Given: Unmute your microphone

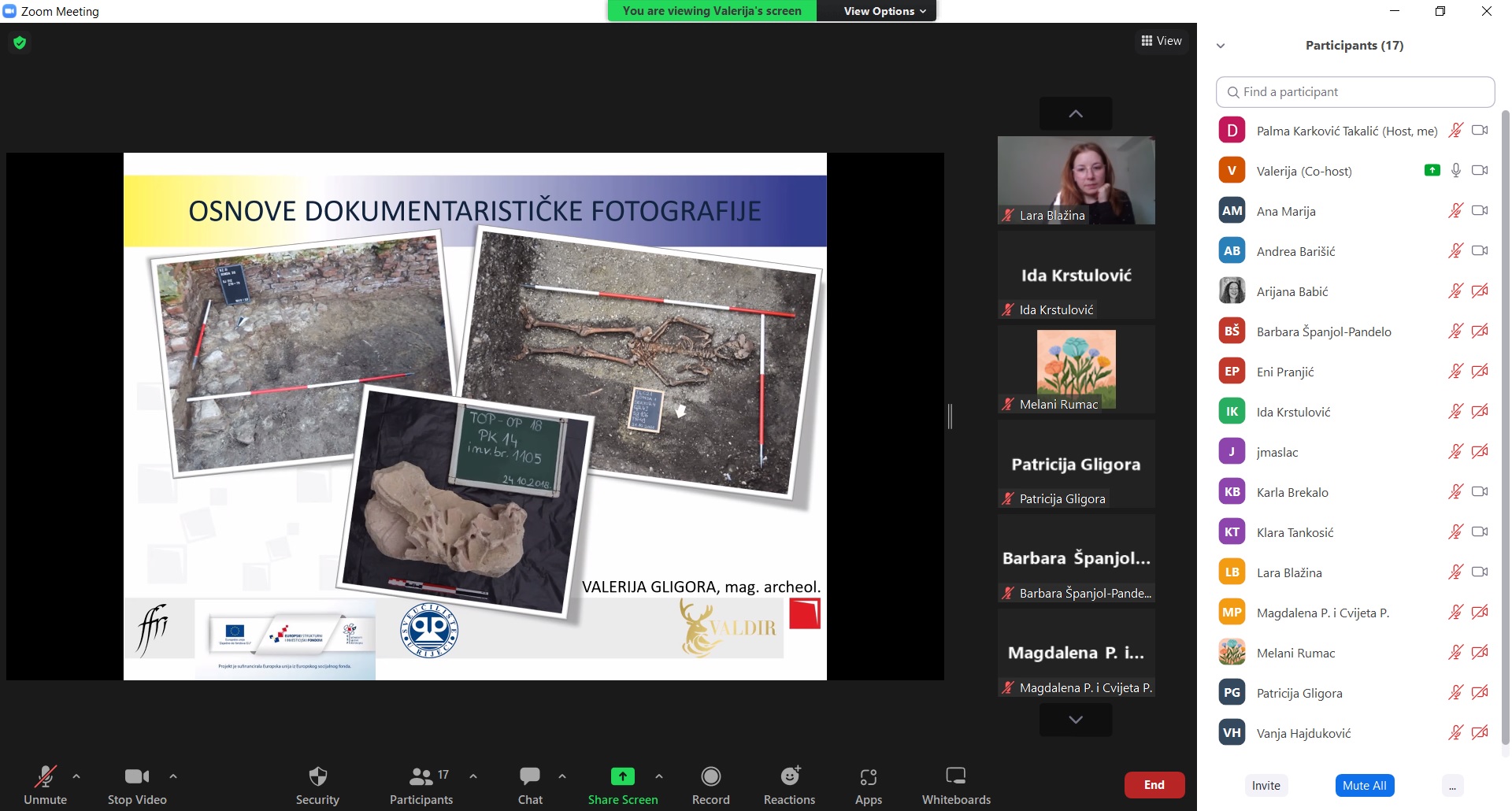Looking at the screenshot, I should click(x=45, y=785).
